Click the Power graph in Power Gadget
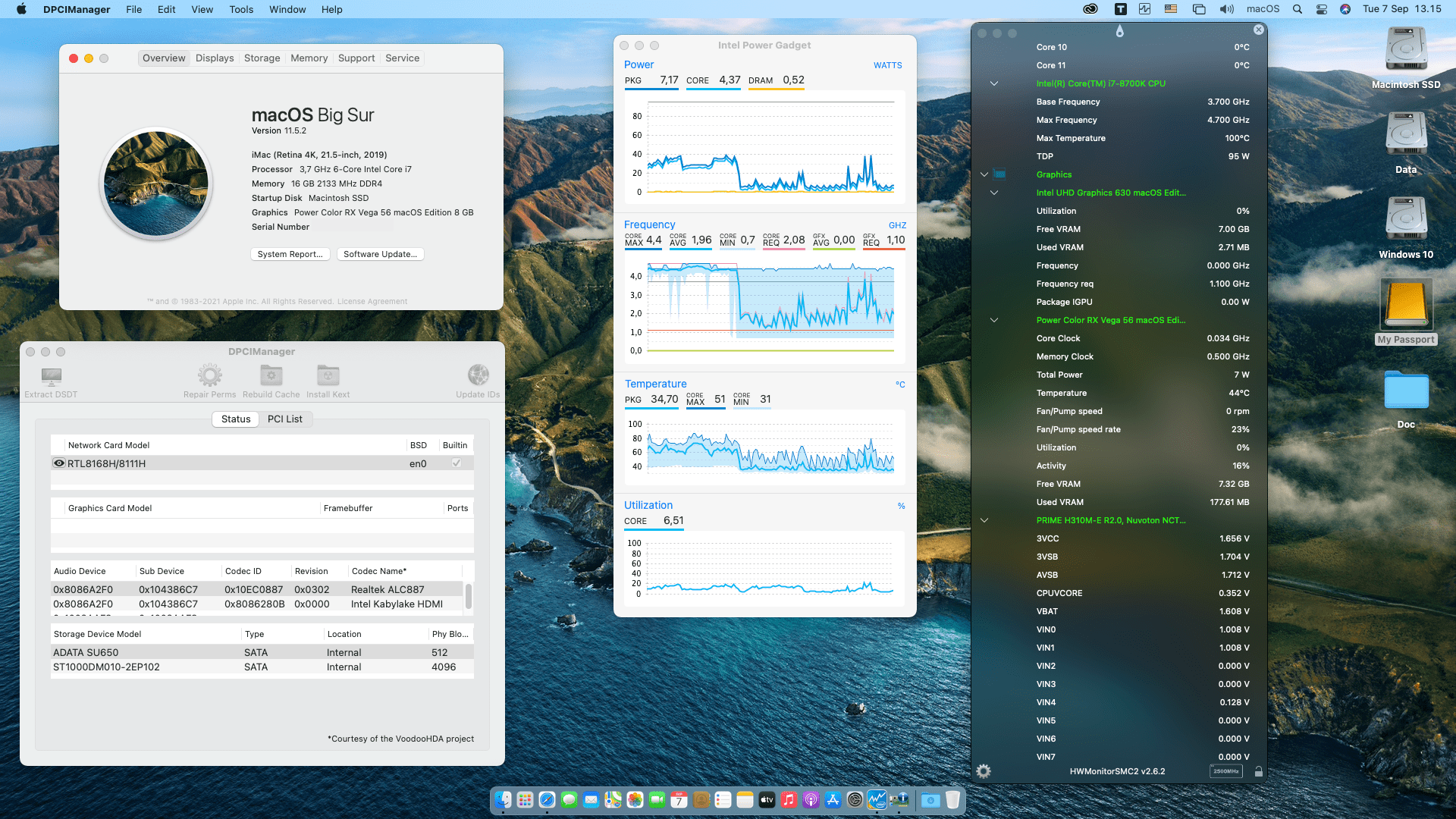Image resolution: width=1456 pixels, height=819 pixels. (x=764, y=148)
